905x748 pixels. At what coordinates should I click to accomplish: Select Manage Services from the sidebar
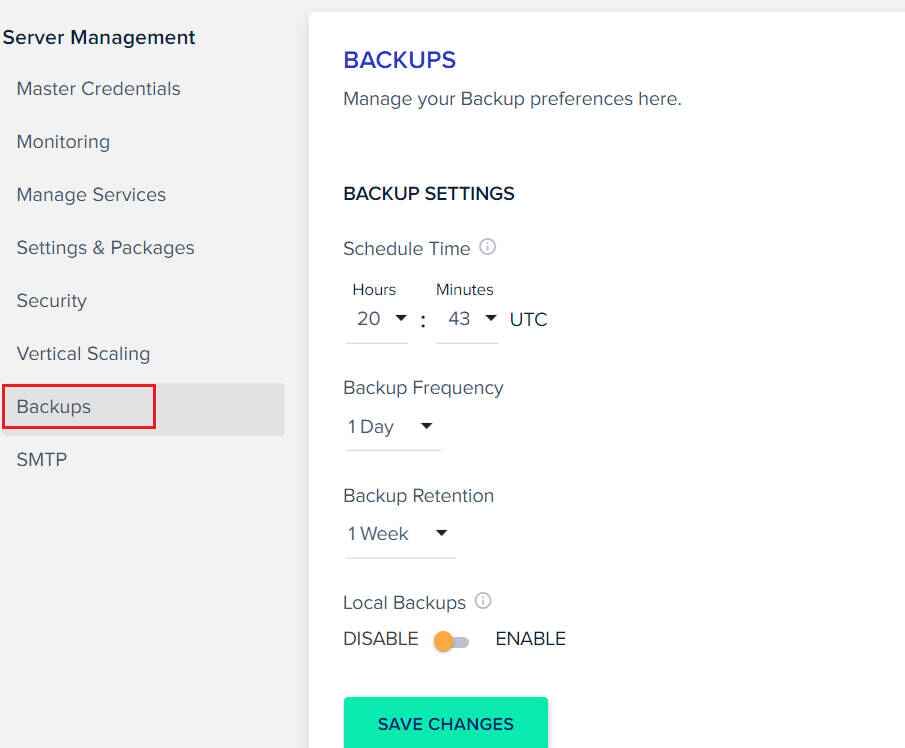(91, 195)
